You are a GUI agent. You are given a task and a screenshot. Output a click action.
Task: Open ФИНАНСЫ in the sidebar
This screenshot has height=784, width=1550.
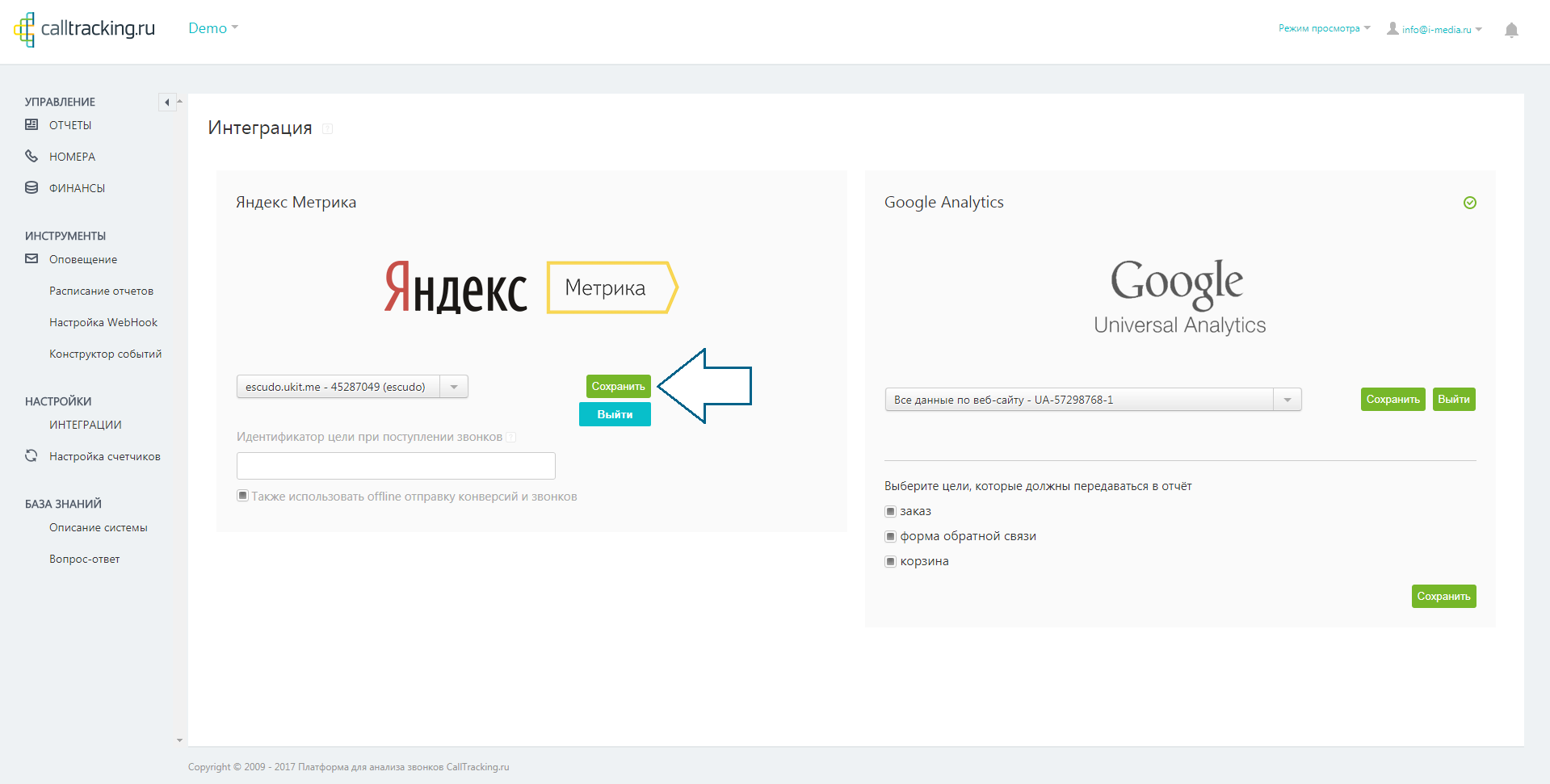point(77,188)
